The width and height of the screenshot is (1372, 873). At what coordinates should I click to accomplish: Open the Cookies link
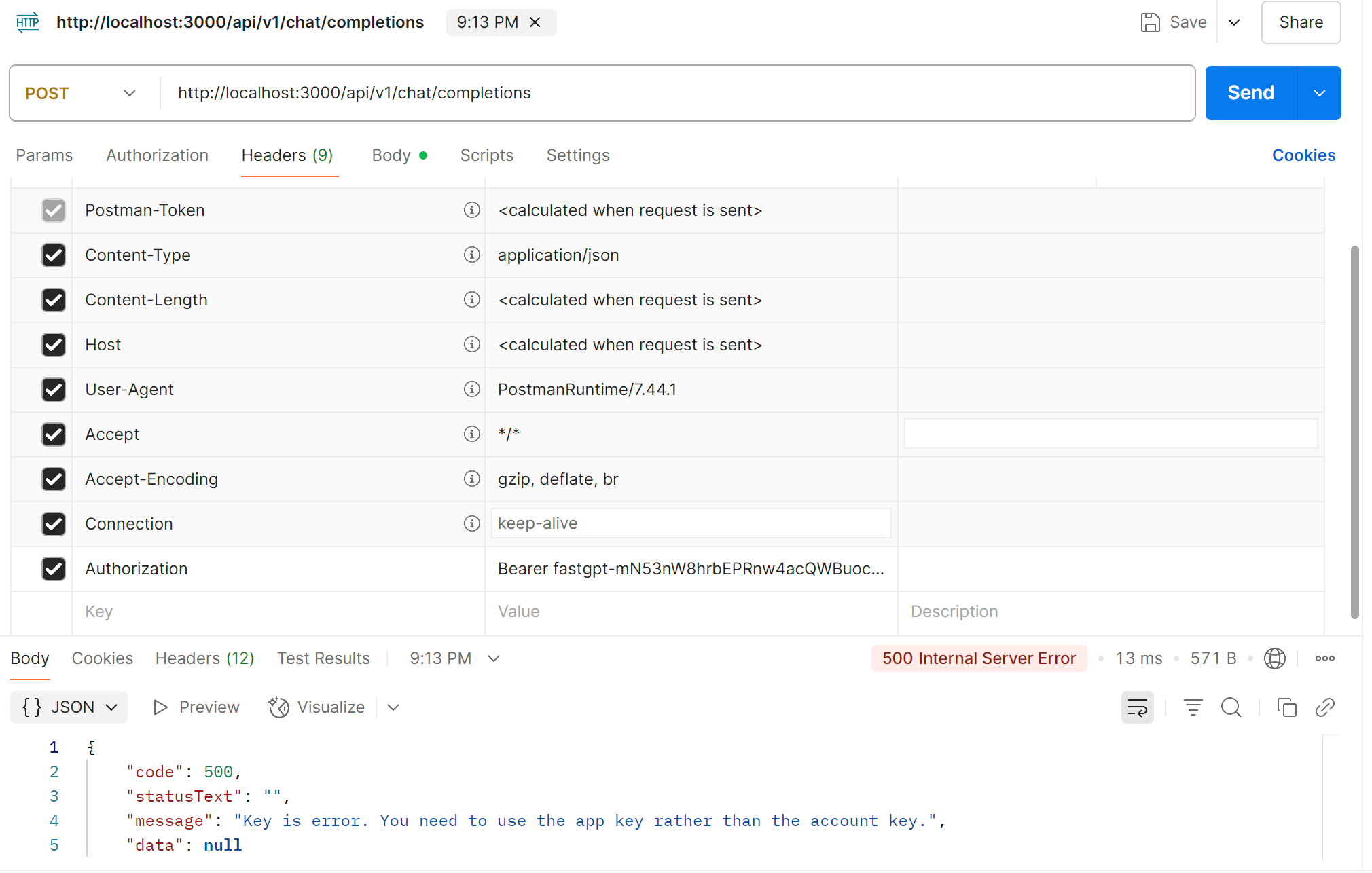pos(1303,155)
